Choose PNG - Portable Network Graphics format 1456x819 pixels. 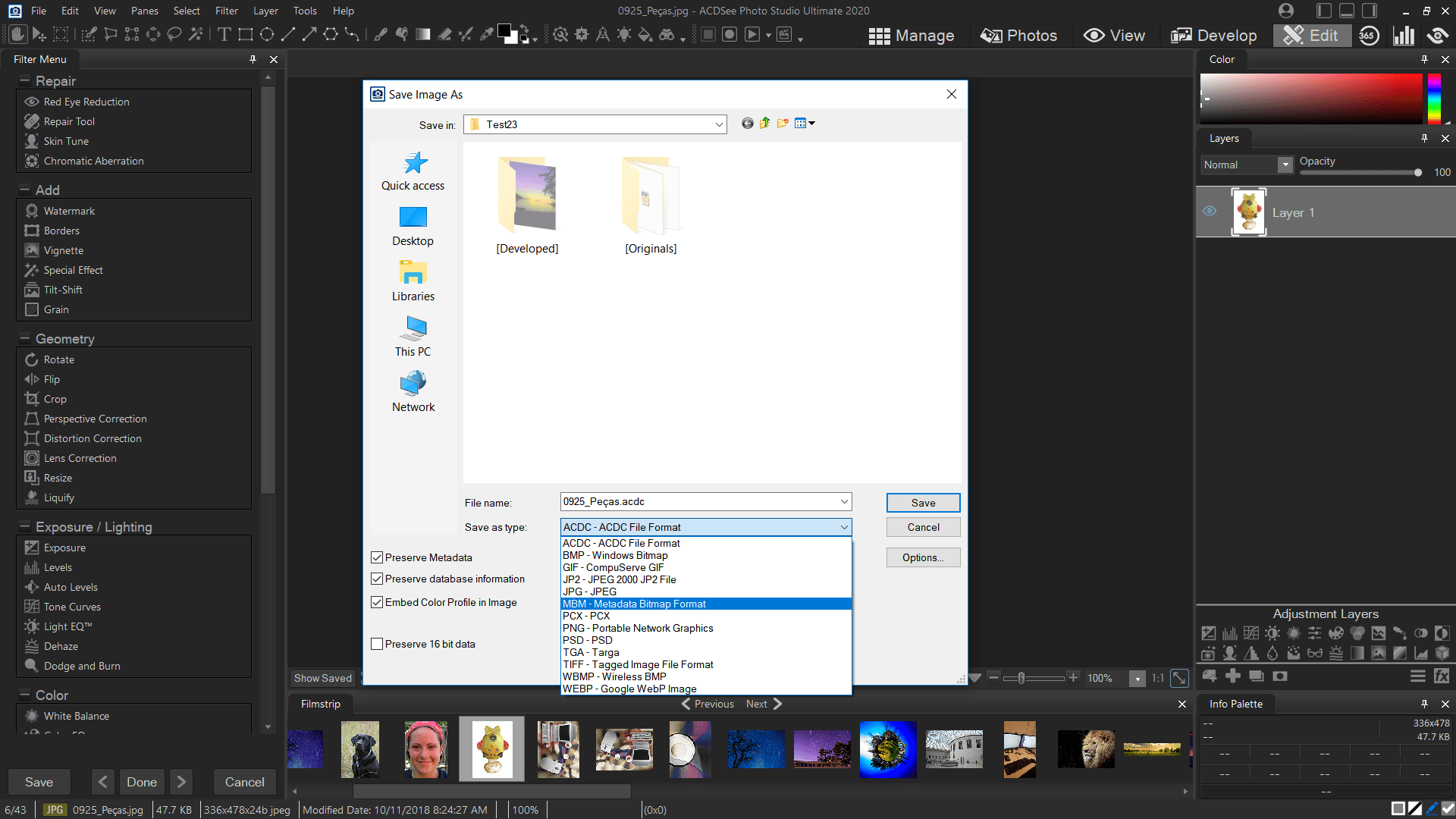click(637, 628)
